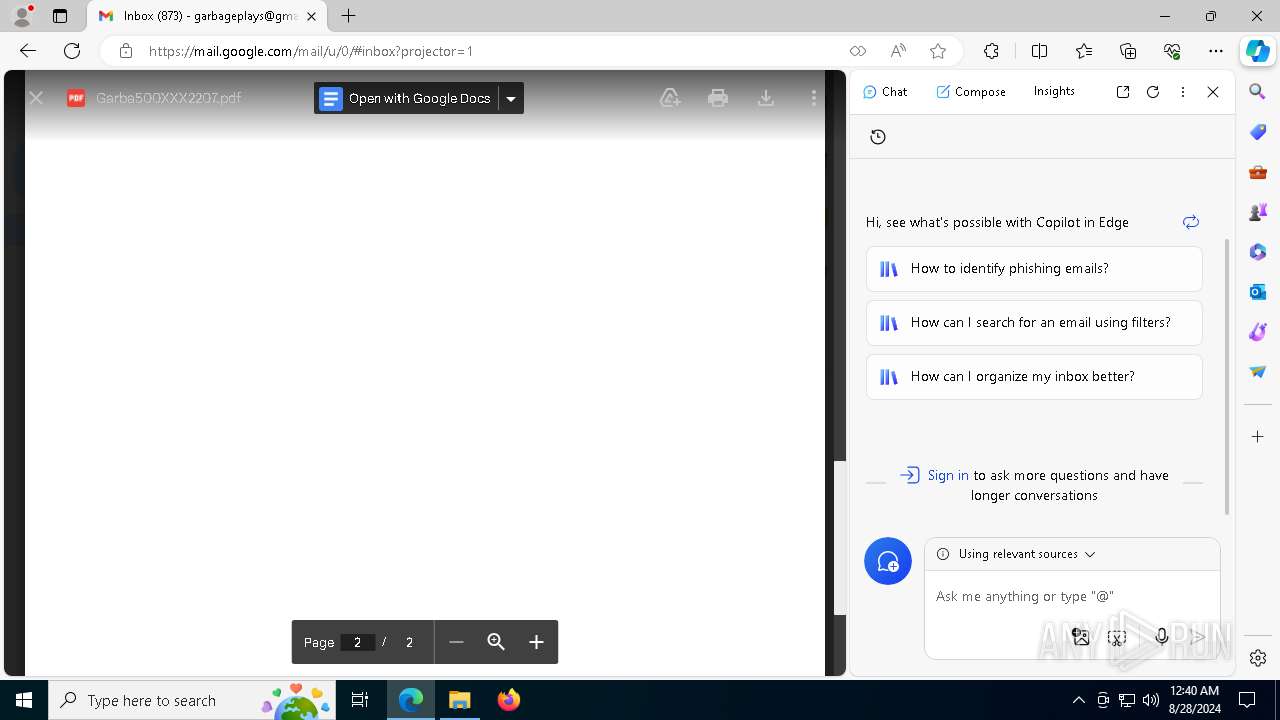Click the PDF viewer vertical scrollbar
This screenshot has height=720, width=1280.
840,537
